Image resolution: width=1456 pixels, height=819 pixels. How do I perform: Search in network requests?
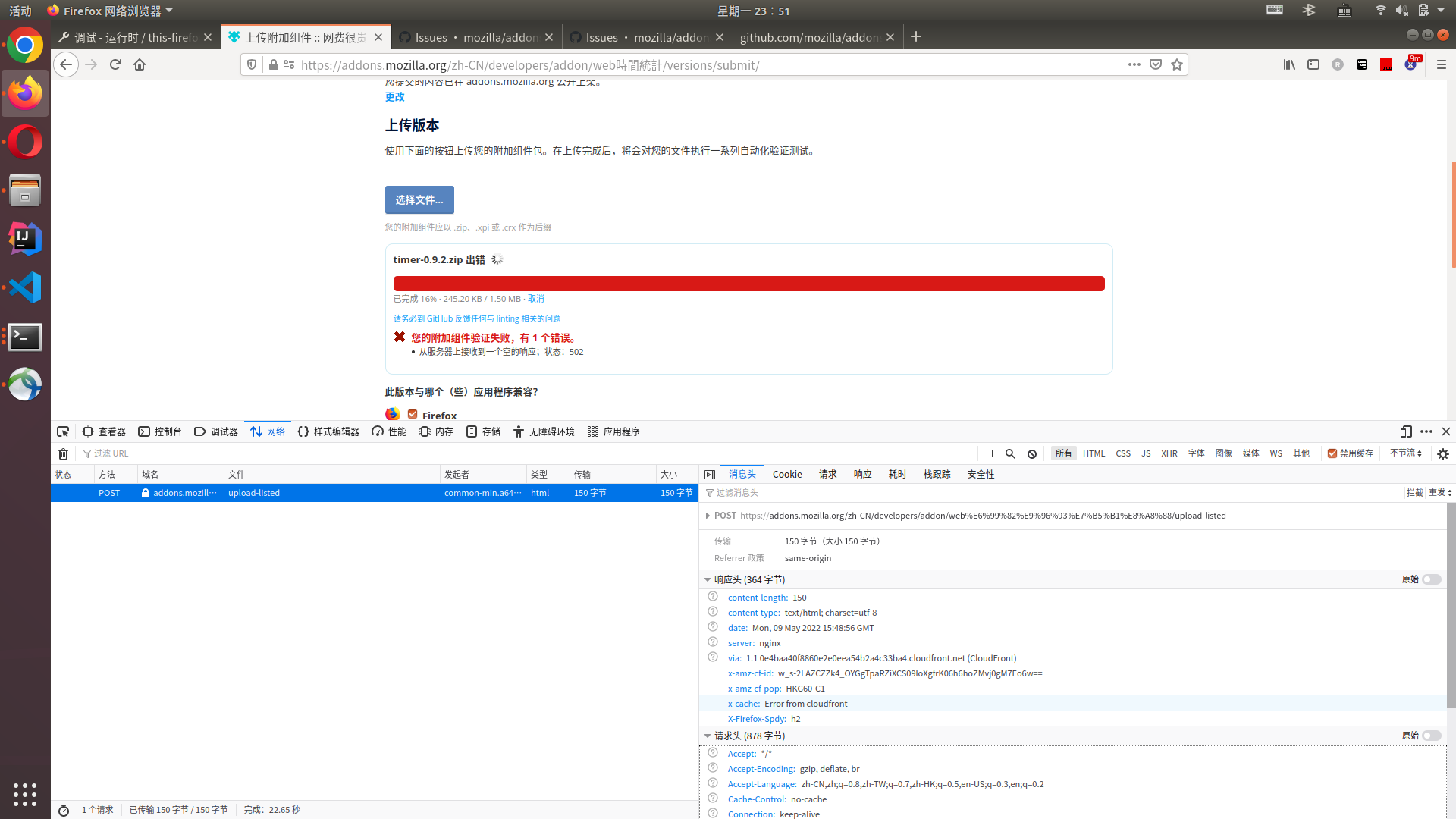(x=1010, y=453)
